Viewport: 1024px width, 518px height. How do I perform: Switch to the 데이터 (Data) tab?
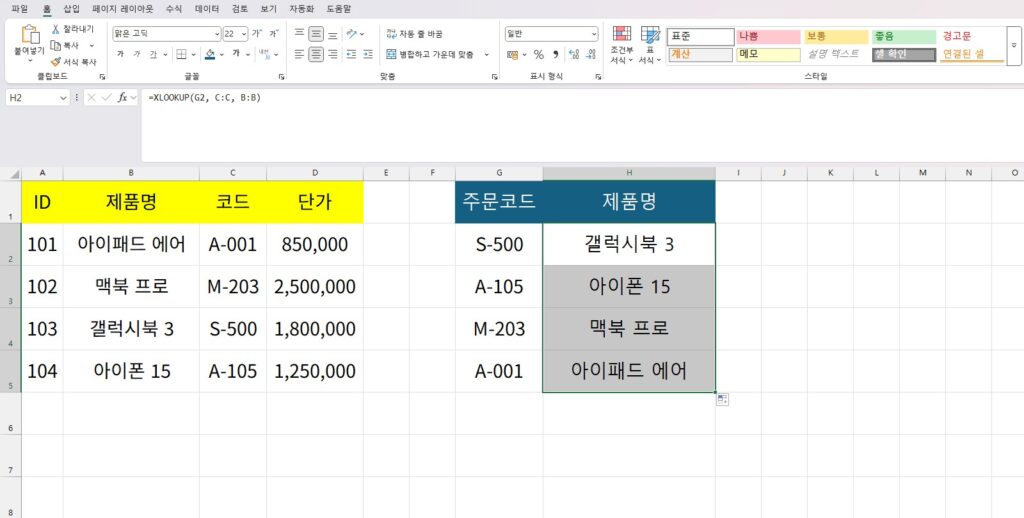tap(207, 9)
